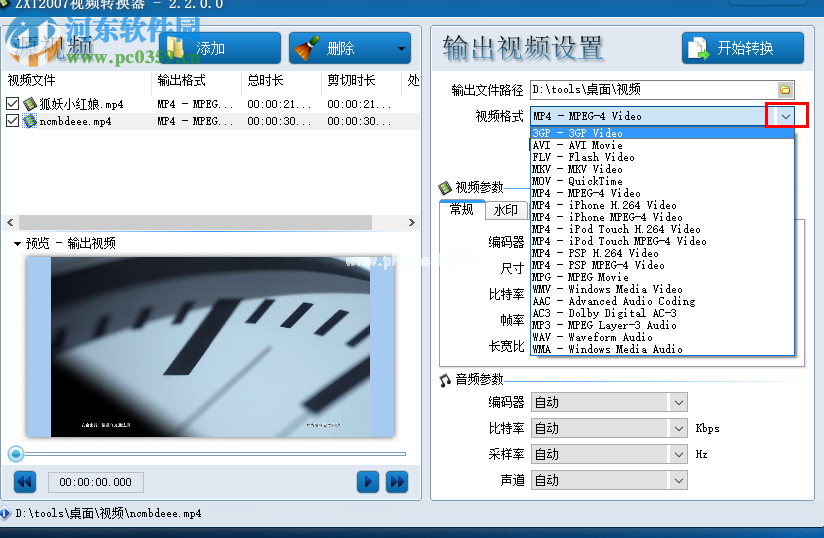Choose AAC - Advanced Audio Coding
Image resolution: width=824 pixels, height=538 pixels.
[x=662, y=302]
